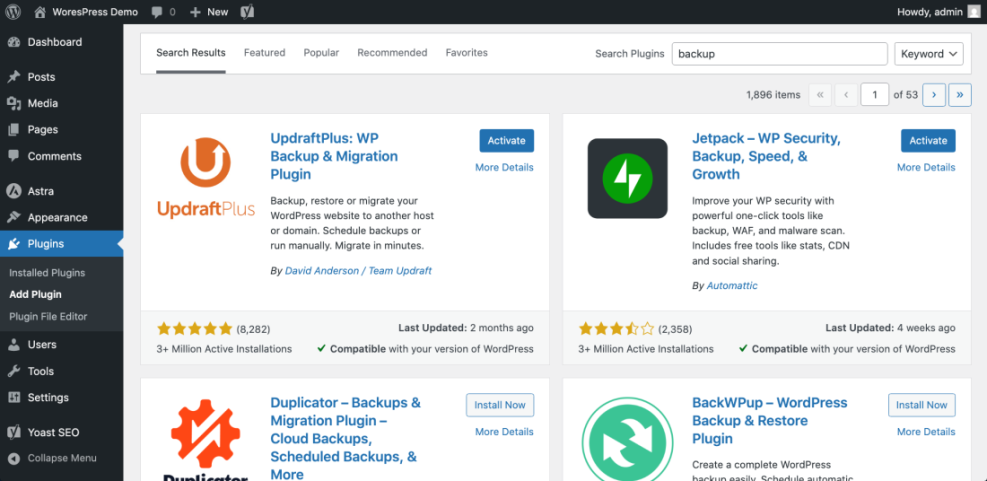Screen dimensions: 987x481
Task: Open Add Plugin submenu item
Action: (35, 294)
